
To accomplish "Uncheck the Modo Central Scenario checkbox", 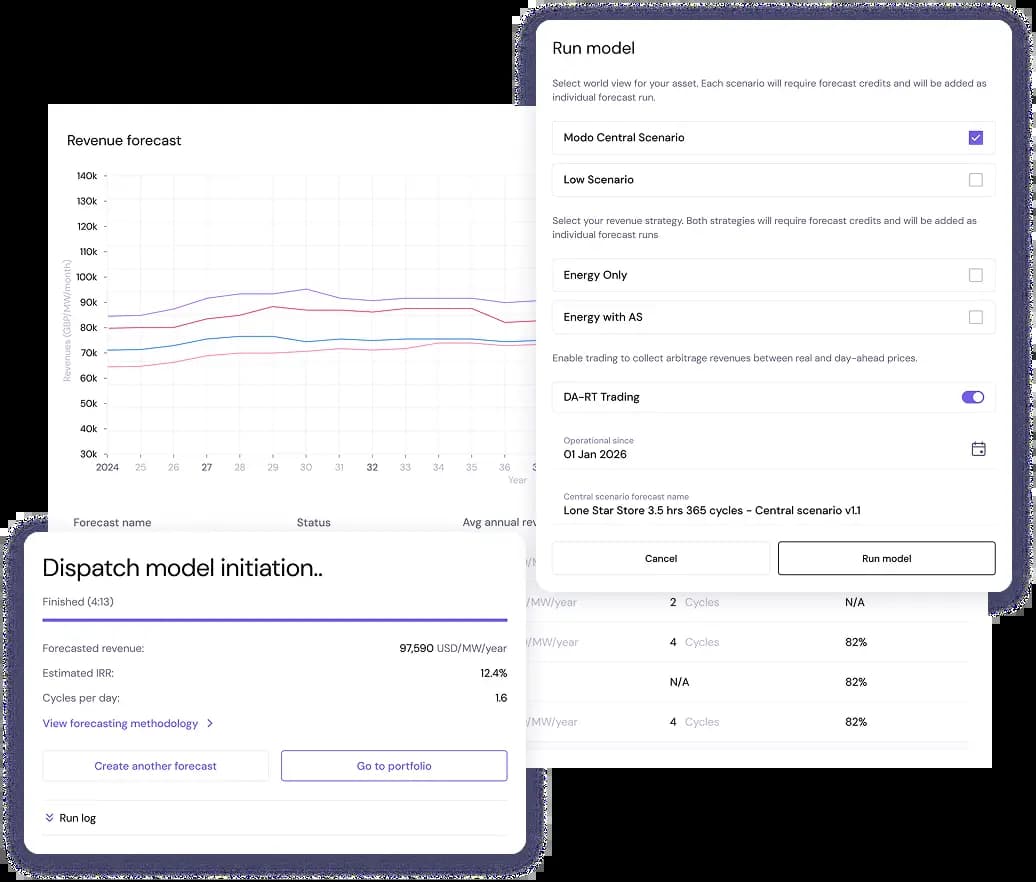I will [x=975, y=137].
